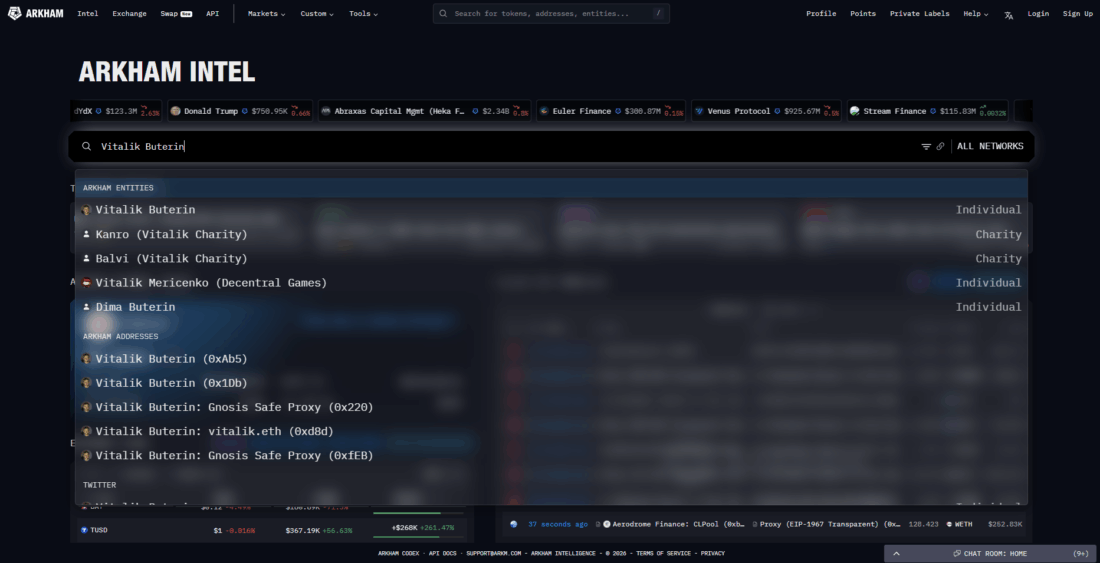Focus the top header search box
This screenshot has width=1100, height=563.
tap(551, 13)
